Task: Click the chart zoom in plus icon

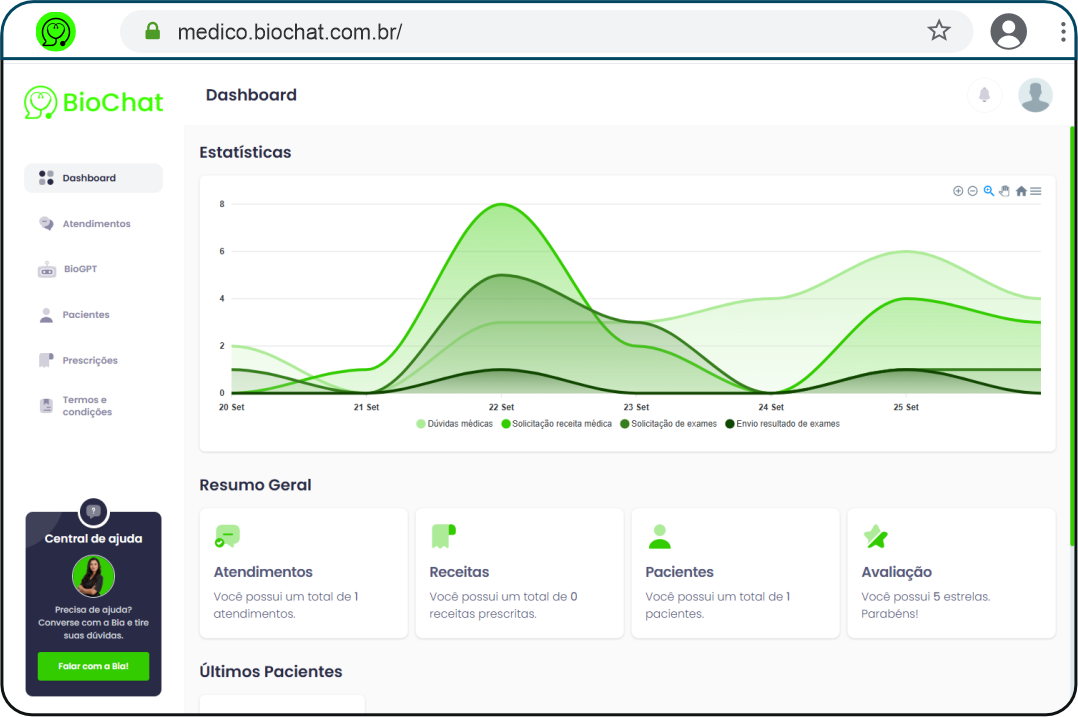Action: [958, 191]
